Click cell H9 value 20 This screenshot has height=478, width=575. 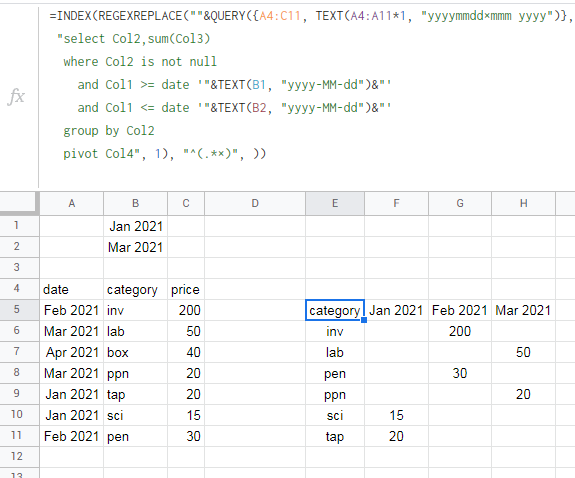(x=524, y=394)
